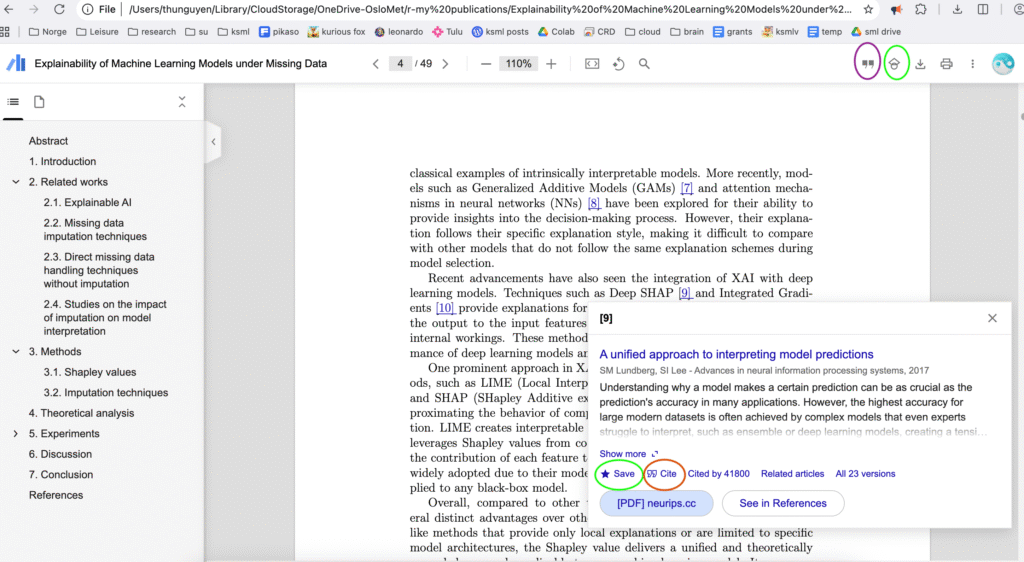Go to next page arrow
This screenshot has width=1024, height=562.
[445, 64]
